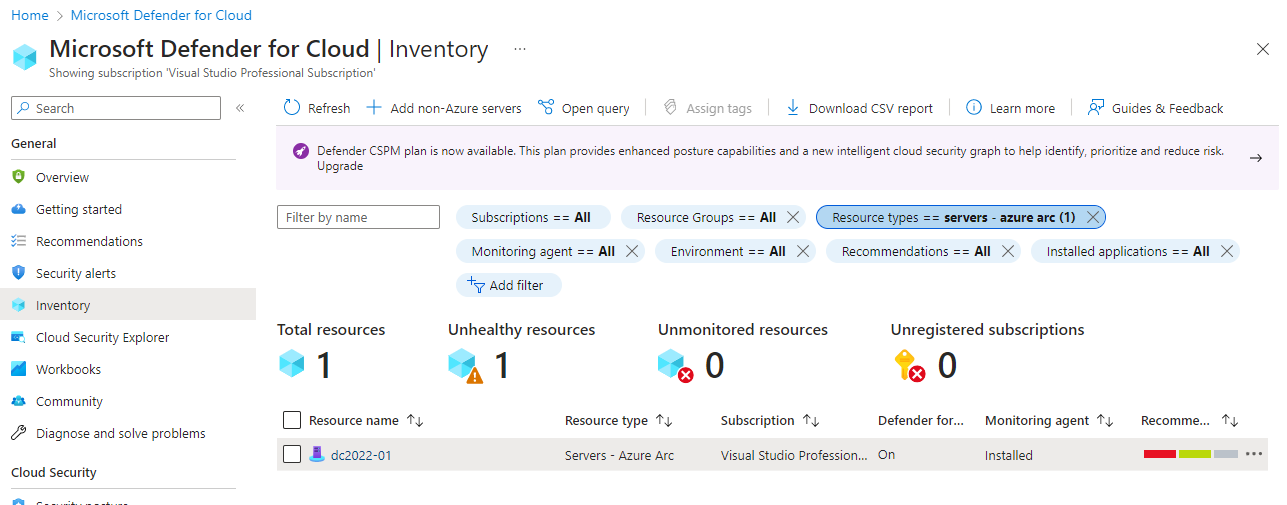
Task: Open the dc2022-01 resource link
Action: (x=361, y=455)
